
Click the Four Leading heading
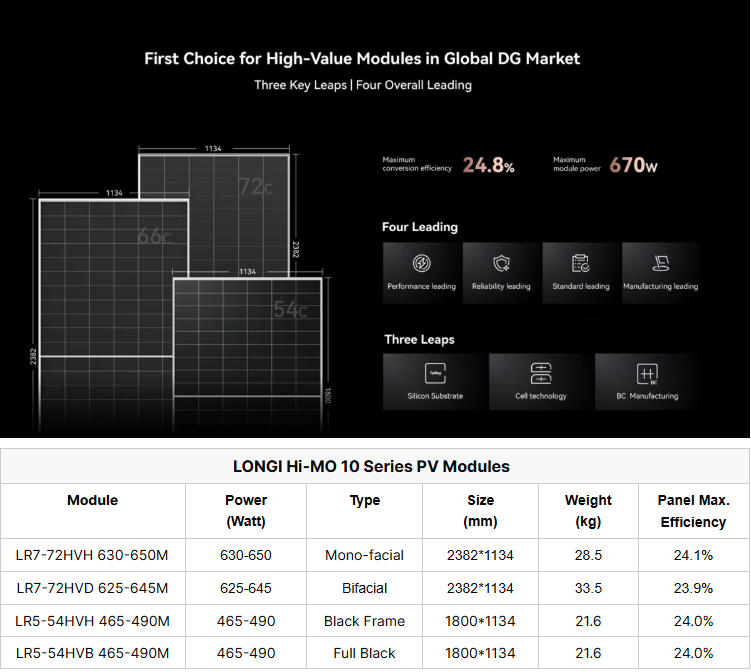[420, 227]
